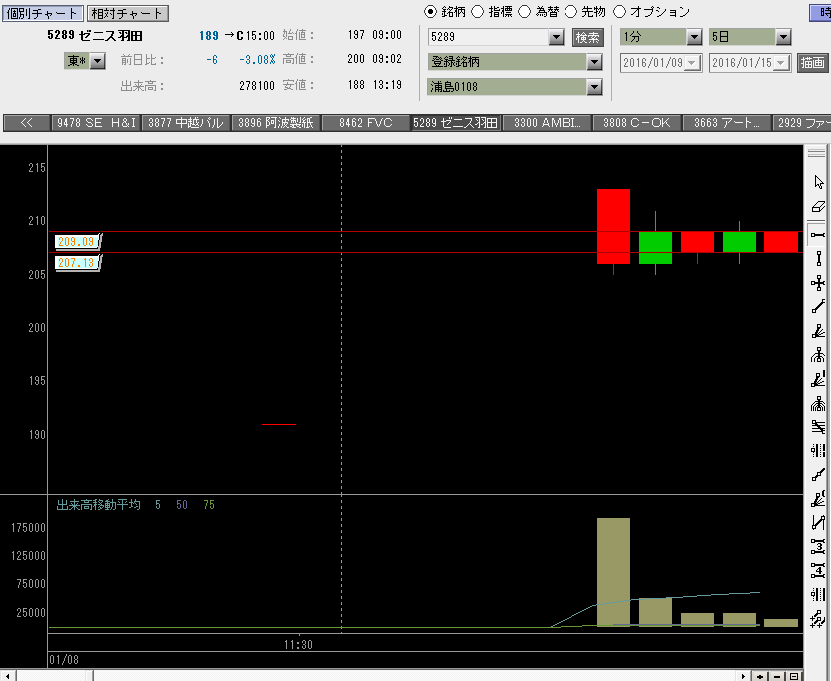Viewport: 831px width, 681px height.
Task: Click the 11:30 time axis label
Action: click(x=298, y=644)
